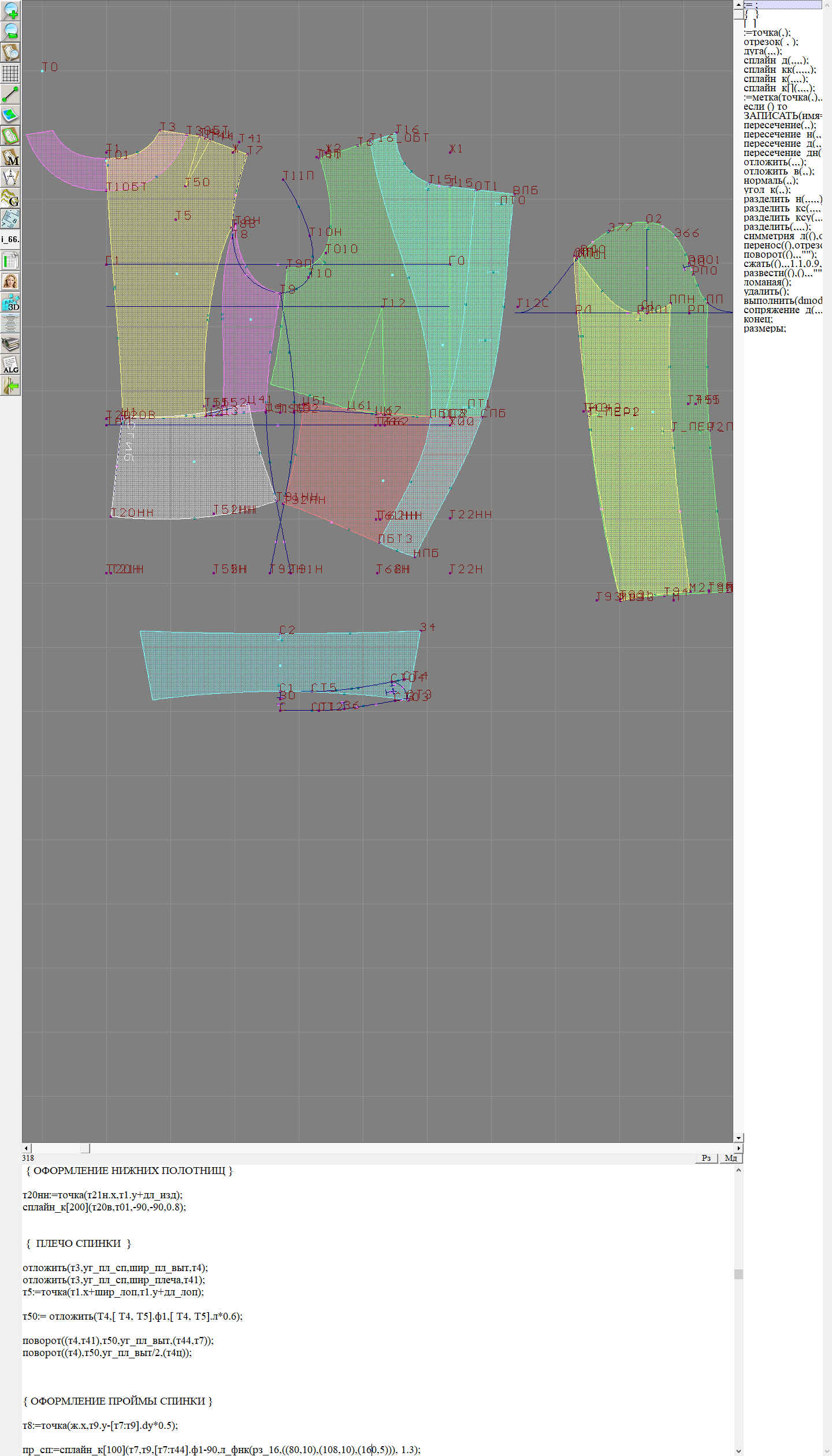Click the i_66. label button

point(10,239)
